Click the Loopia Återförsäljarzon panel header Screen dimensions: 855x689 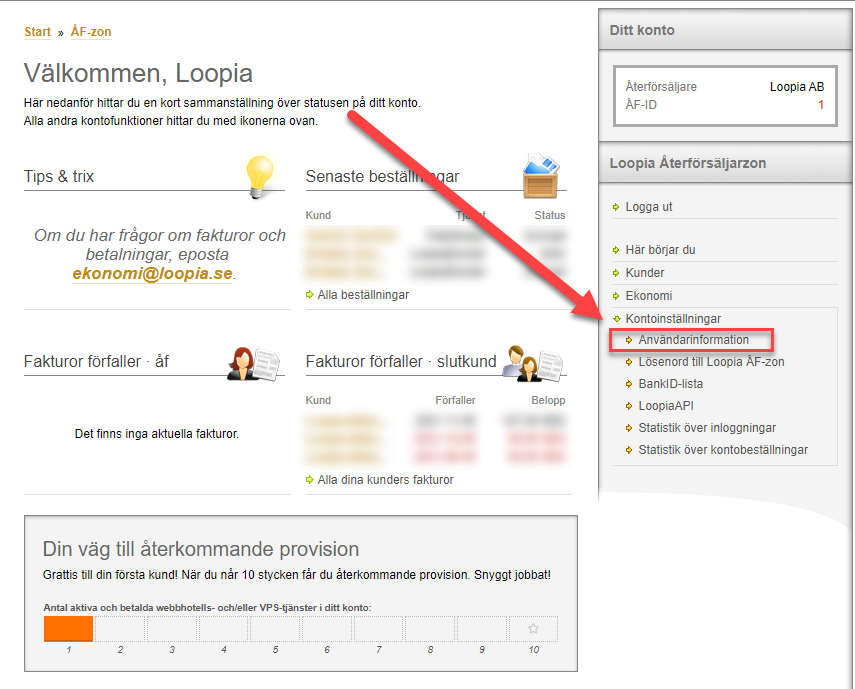(x=725, y=163)
